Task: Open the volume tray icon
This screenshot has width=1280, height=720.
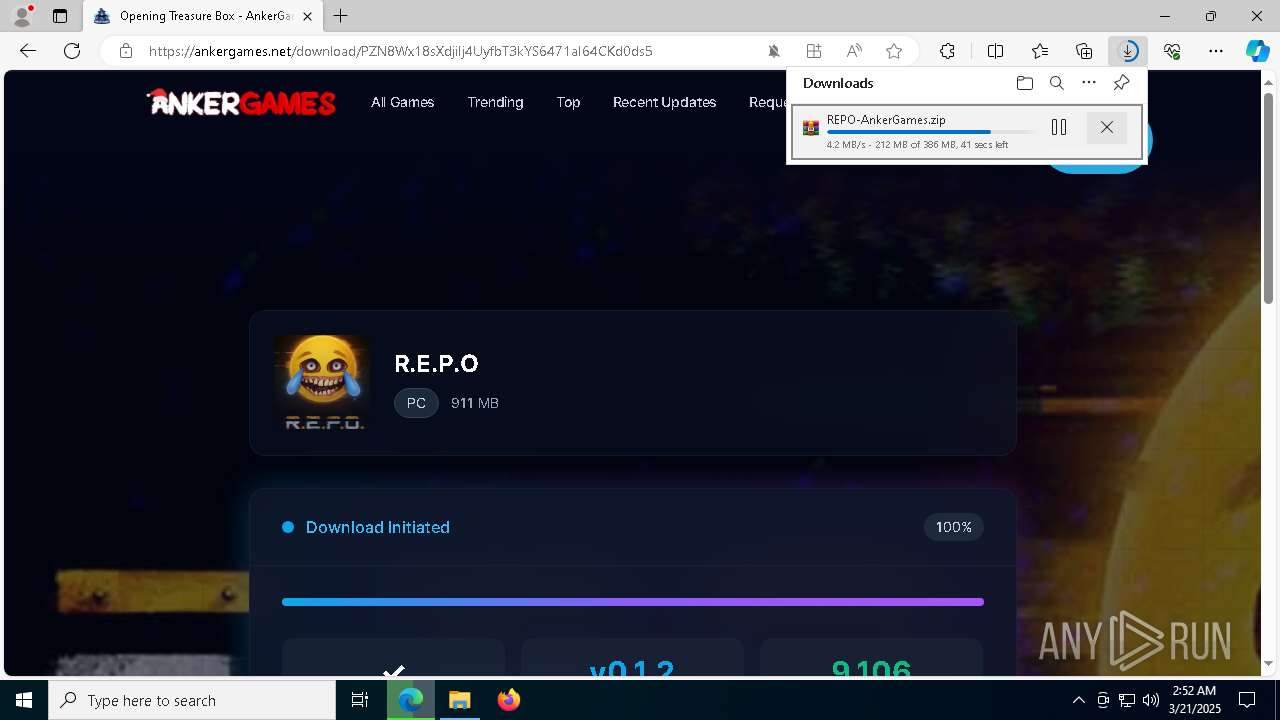Action: [1150, 700]
